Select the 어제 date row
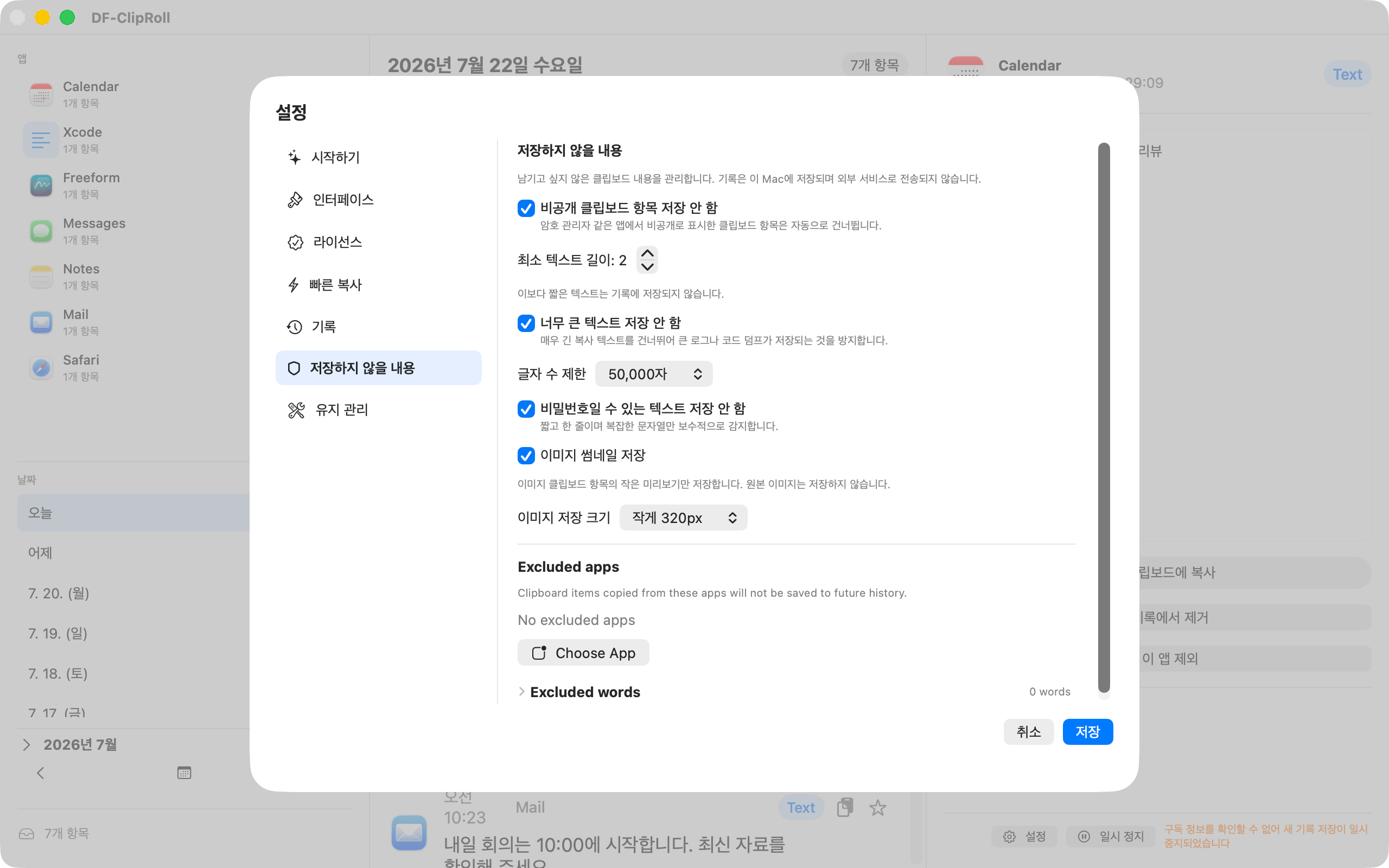1389x868 pixels. coord(133,553)
